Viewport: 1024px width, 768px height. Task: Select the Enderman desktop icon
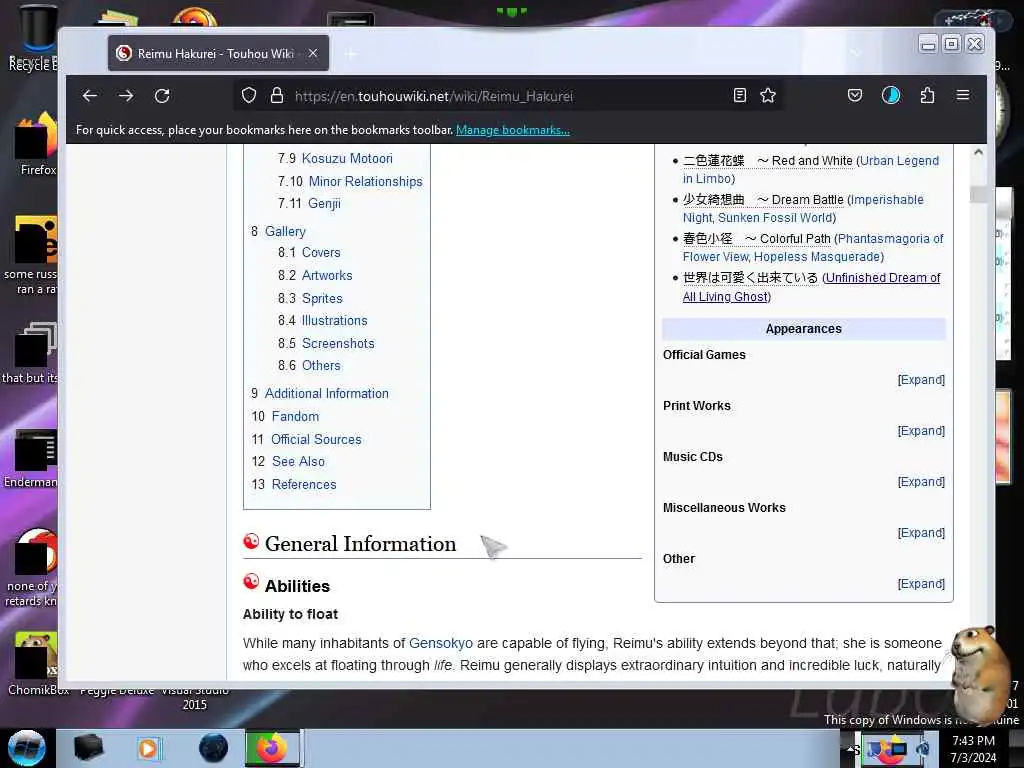coord(33,459)
